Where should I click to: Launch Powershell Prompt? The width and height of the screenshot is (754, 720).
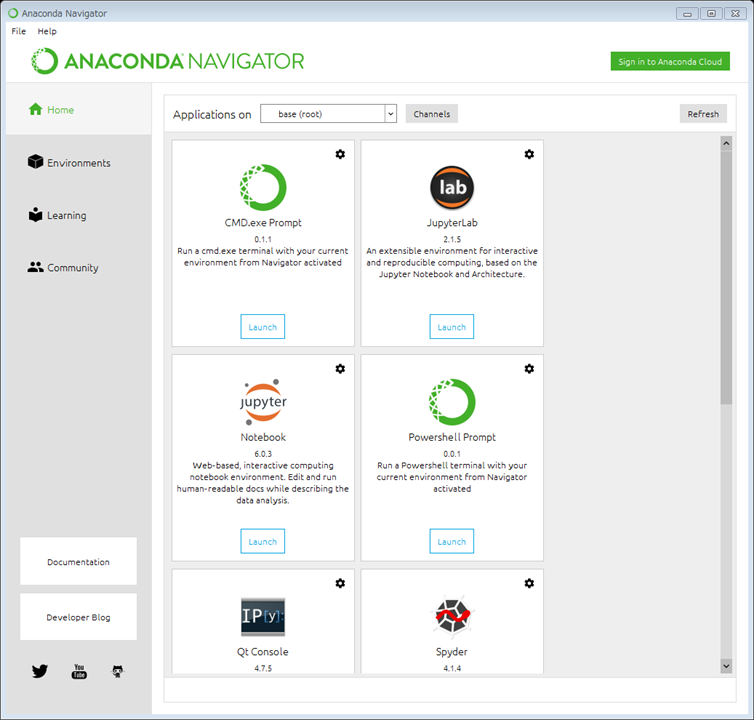[x=452, y=541]
